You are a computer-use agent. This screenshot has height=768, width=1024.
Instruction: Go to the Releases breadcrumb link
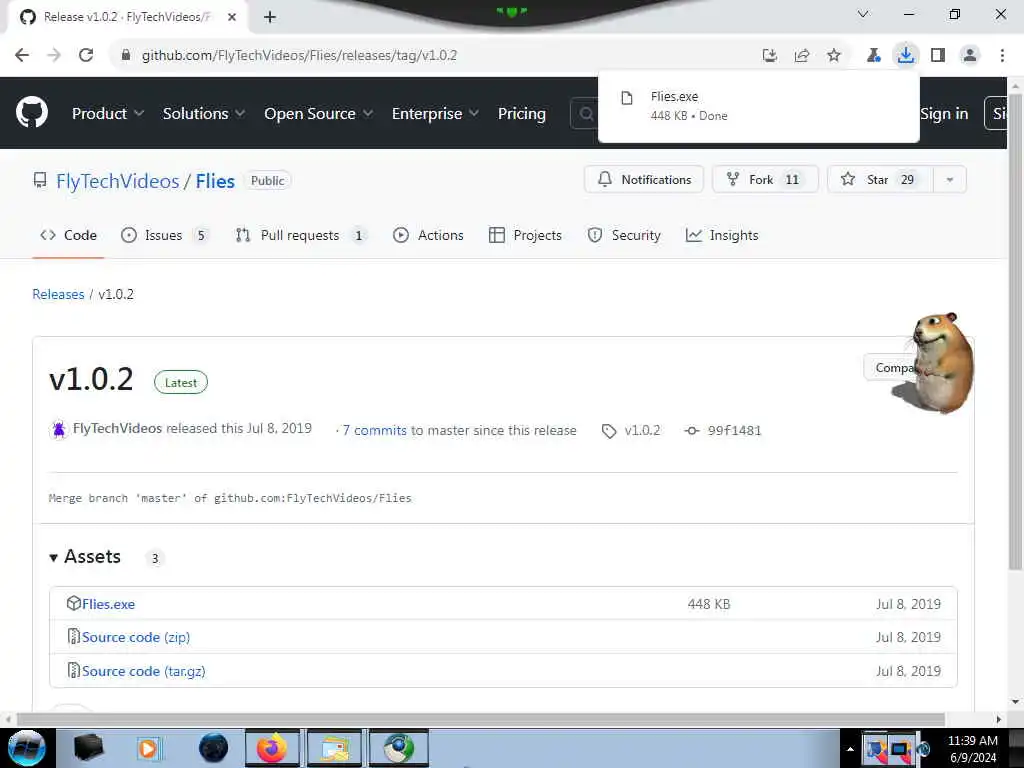[x=58, y=295]
